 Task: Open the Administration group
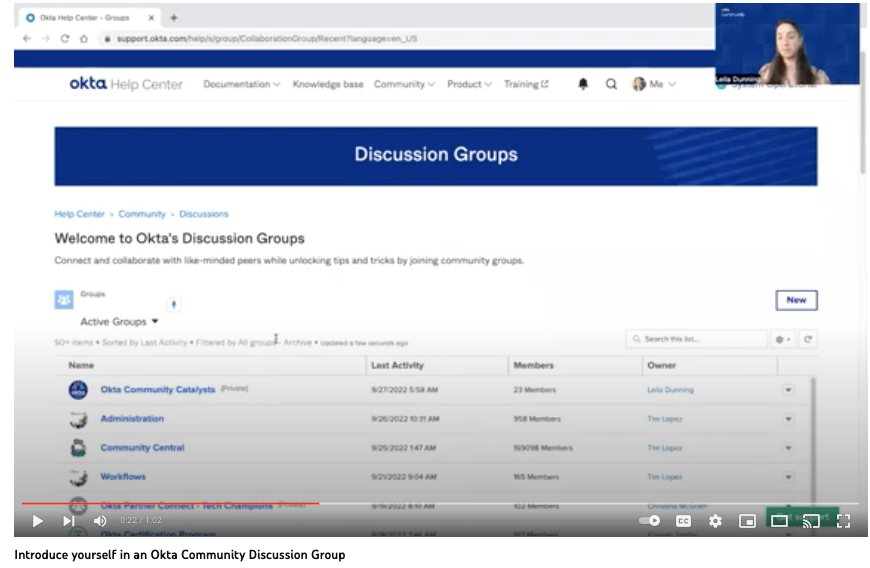click(x=132, y=418)
